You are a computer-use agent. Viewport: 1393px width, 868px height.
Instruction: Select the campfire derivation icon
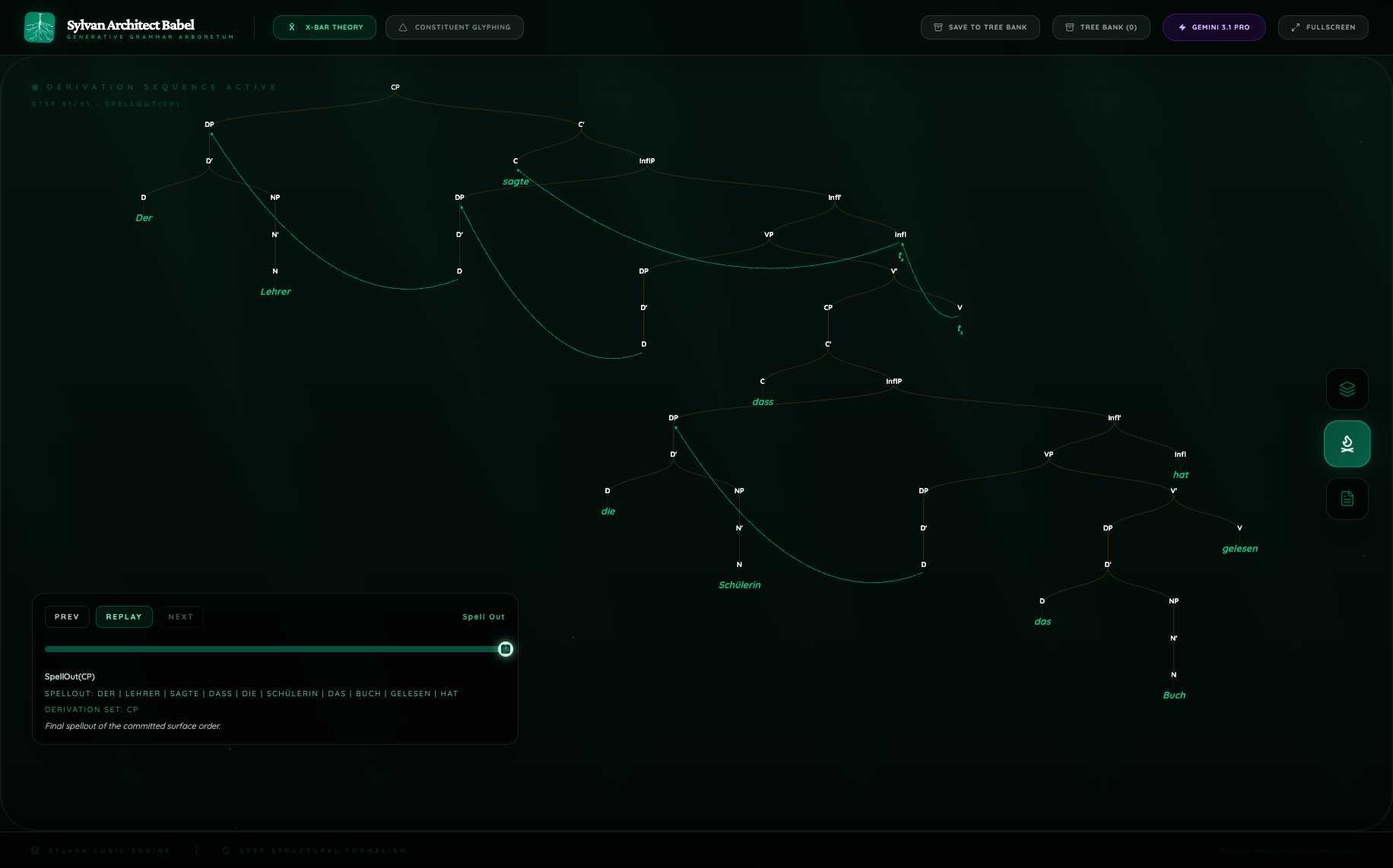pos(1347,444)
